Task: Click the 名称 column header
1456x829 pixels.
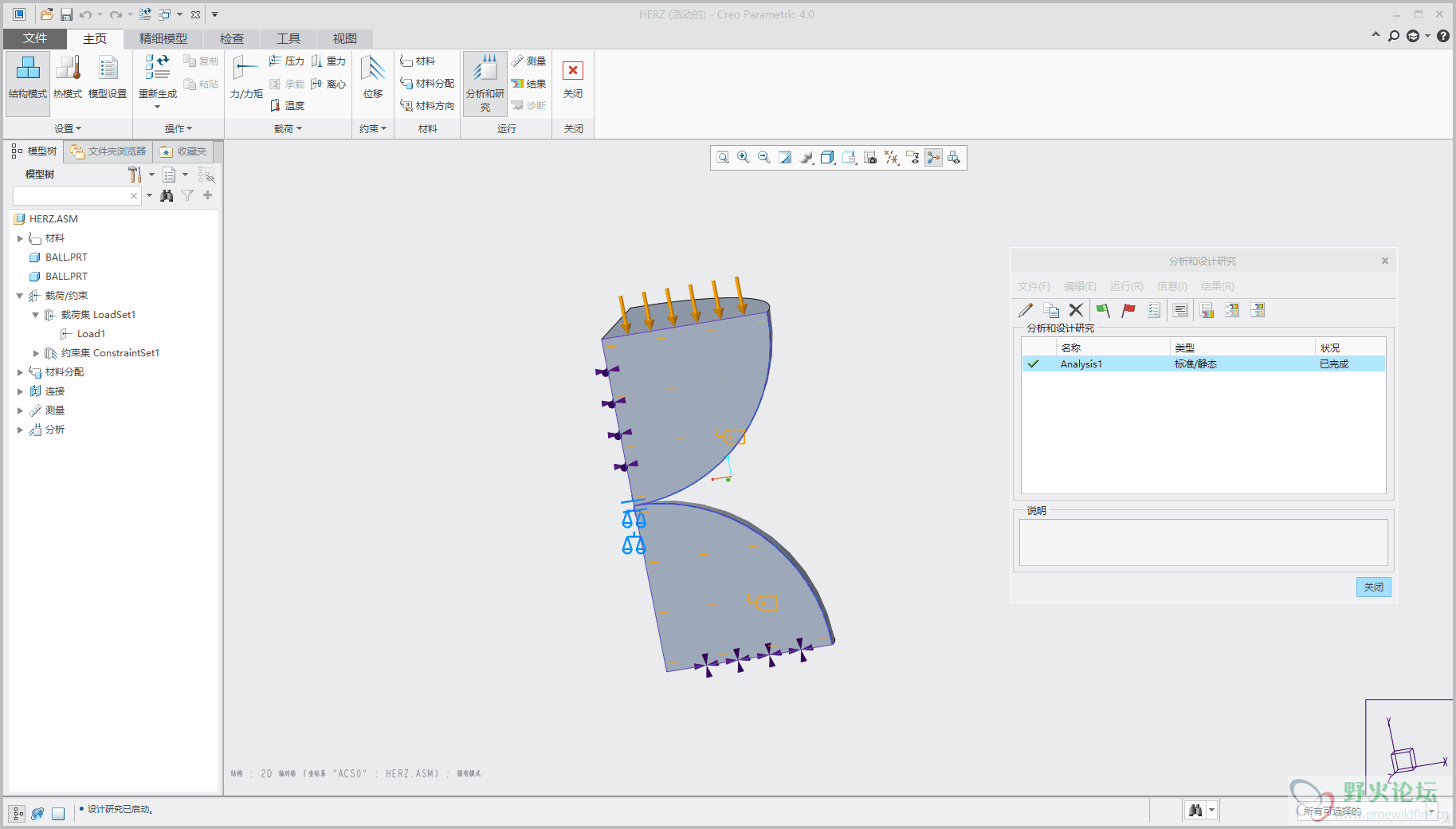Action: (1113, 348)
